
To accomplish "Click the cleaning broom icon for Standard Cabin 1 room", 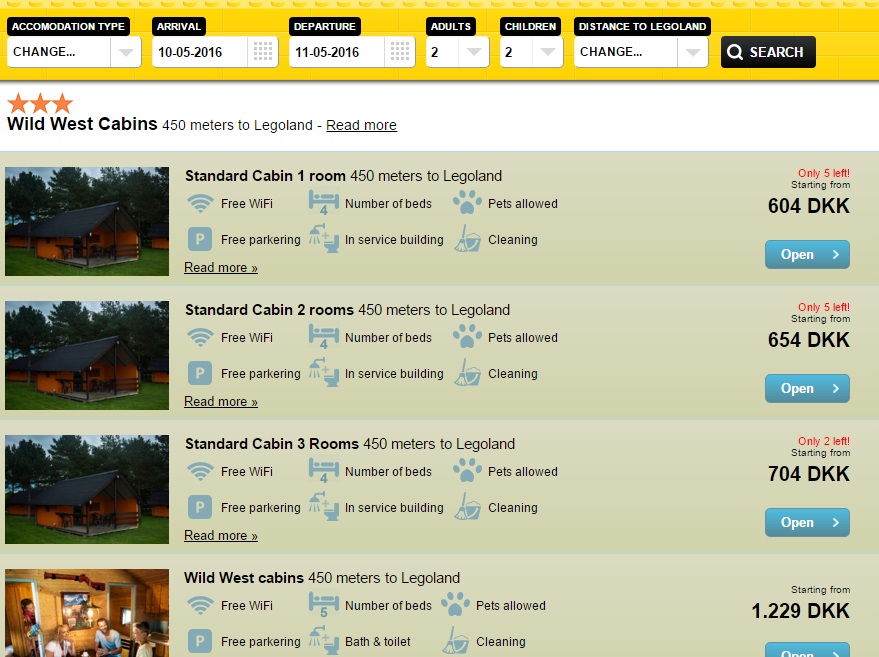I will click(x=467, y=239).
